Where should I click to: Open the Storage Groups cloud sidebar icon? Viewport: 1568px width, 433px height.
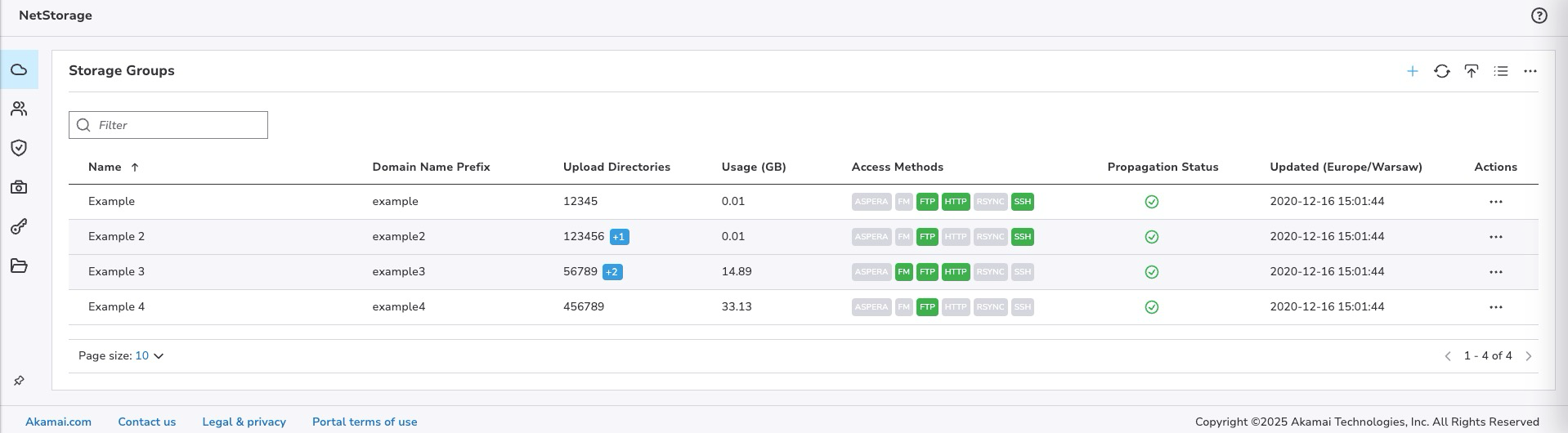click(19, 70)
